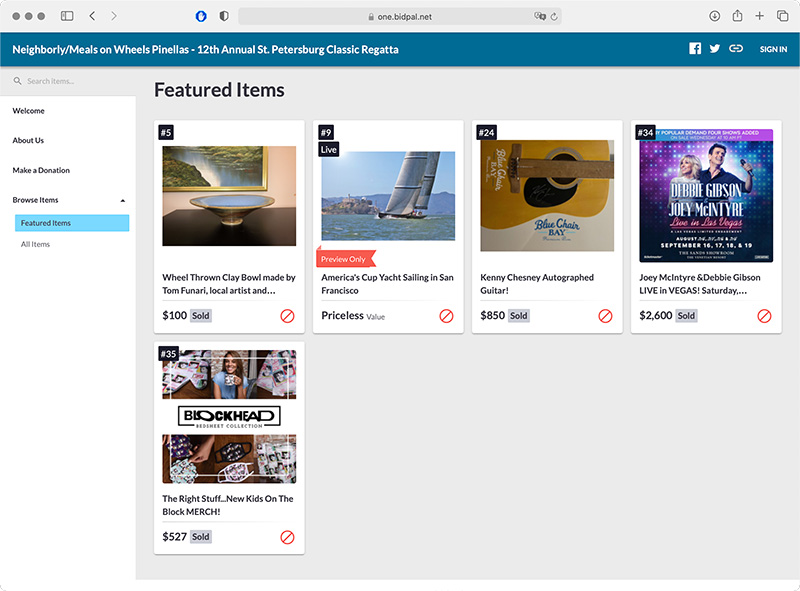The image size is (800, 591).
Task: Click the Featured Items heading
Action: click(219, 90)
